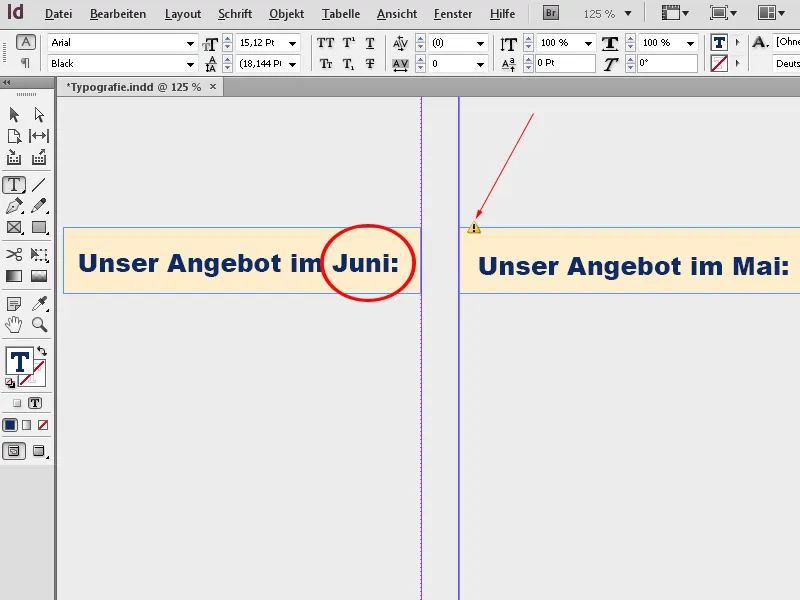This screenshot has width=800, height=600.
Task: Open the Datei menu
Action: pyautogui.click(x=58, y=14)
